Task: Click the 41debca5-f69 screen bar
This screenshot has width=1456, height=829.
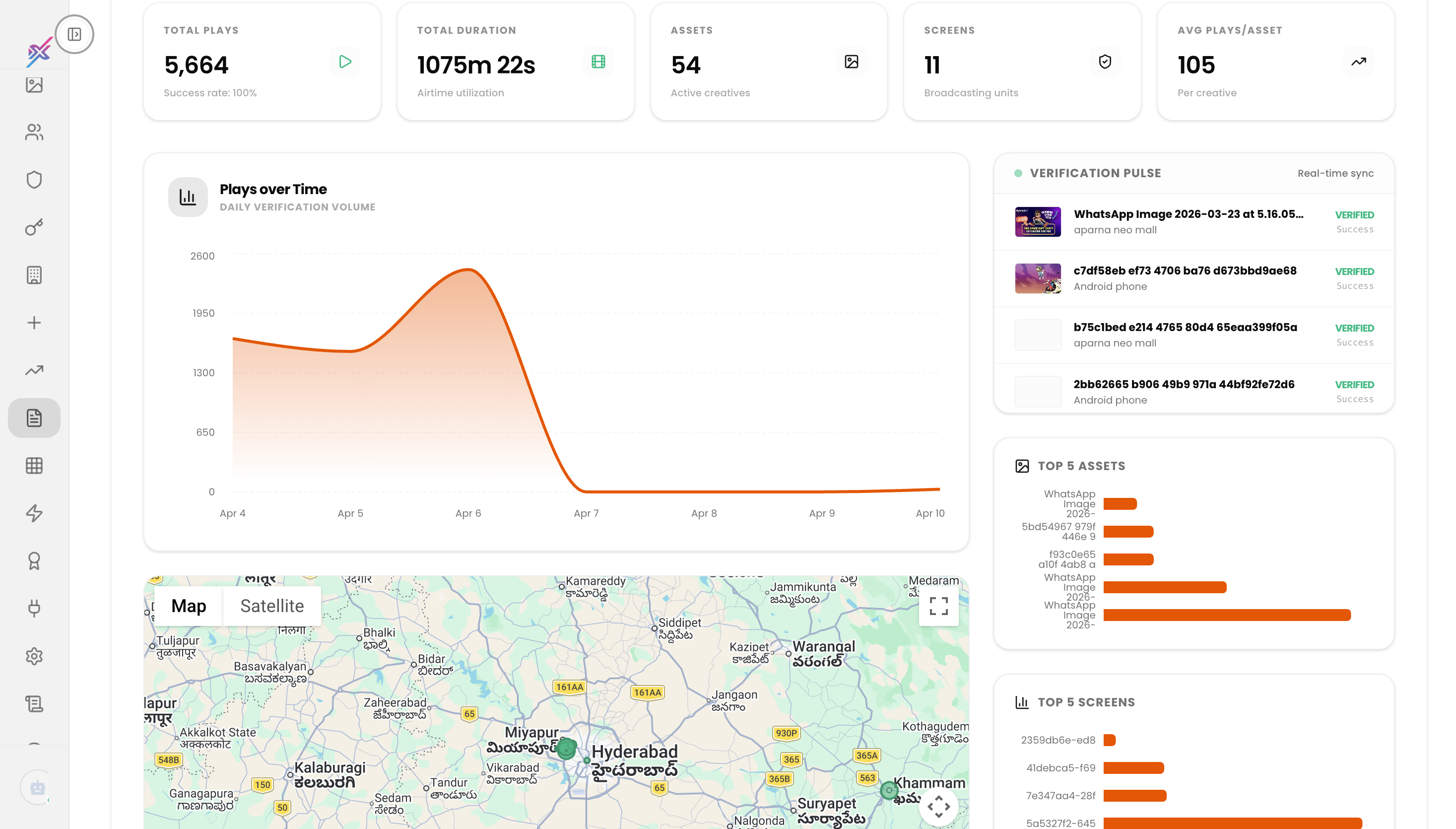Action: tap(1133, 768)
